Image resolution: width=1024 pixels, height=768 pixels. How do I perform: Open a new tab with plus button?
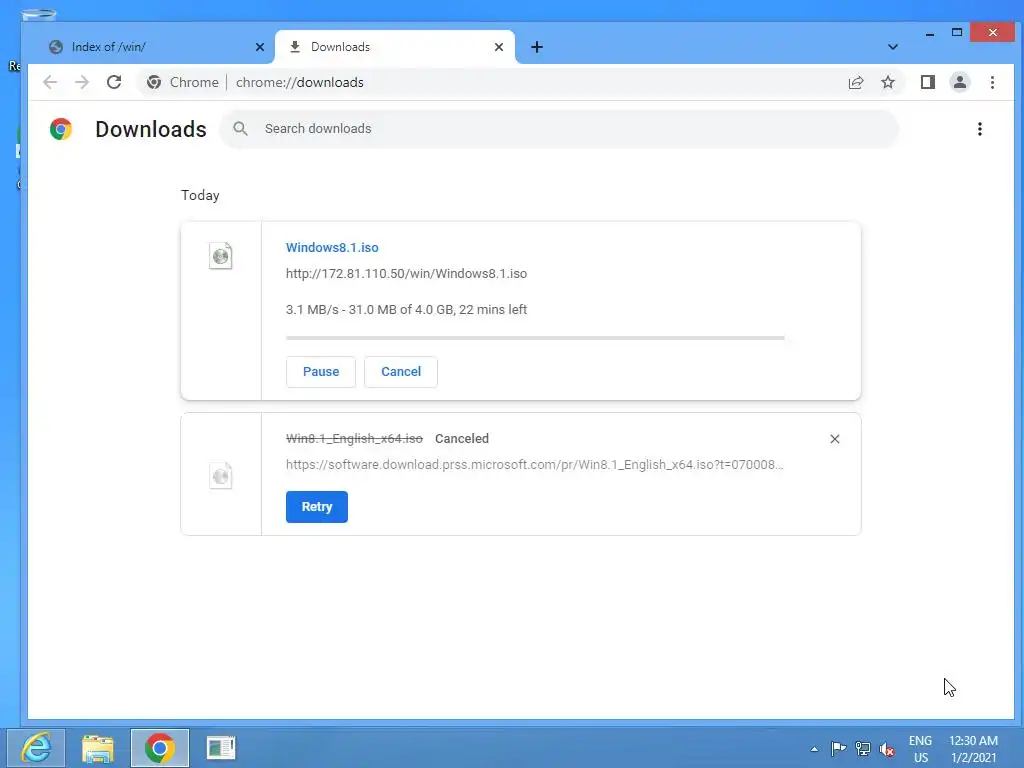click(x=537, y=47)
